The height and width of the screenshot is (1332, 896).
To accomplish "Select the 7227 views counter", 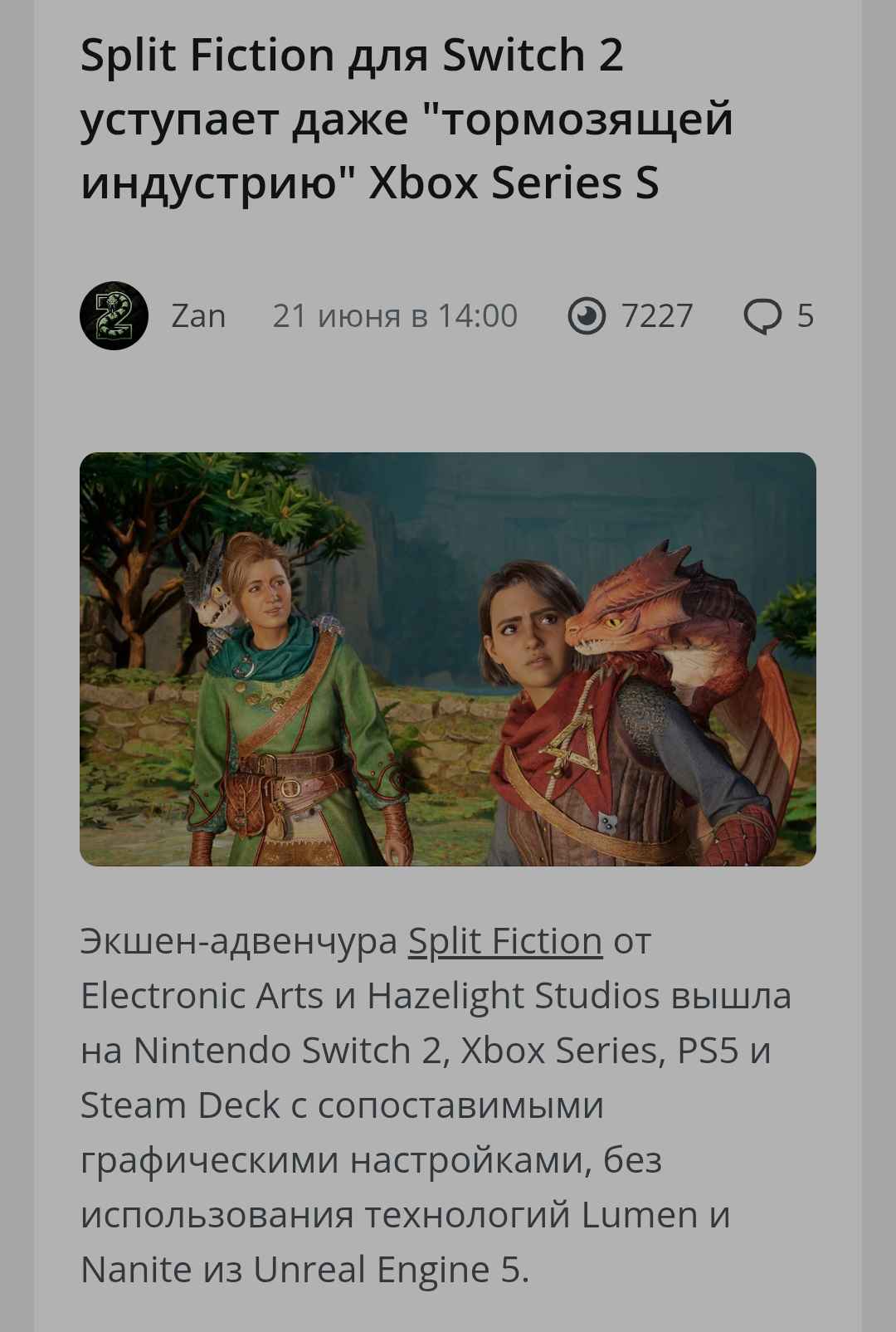I will click(x=657, y=316).
